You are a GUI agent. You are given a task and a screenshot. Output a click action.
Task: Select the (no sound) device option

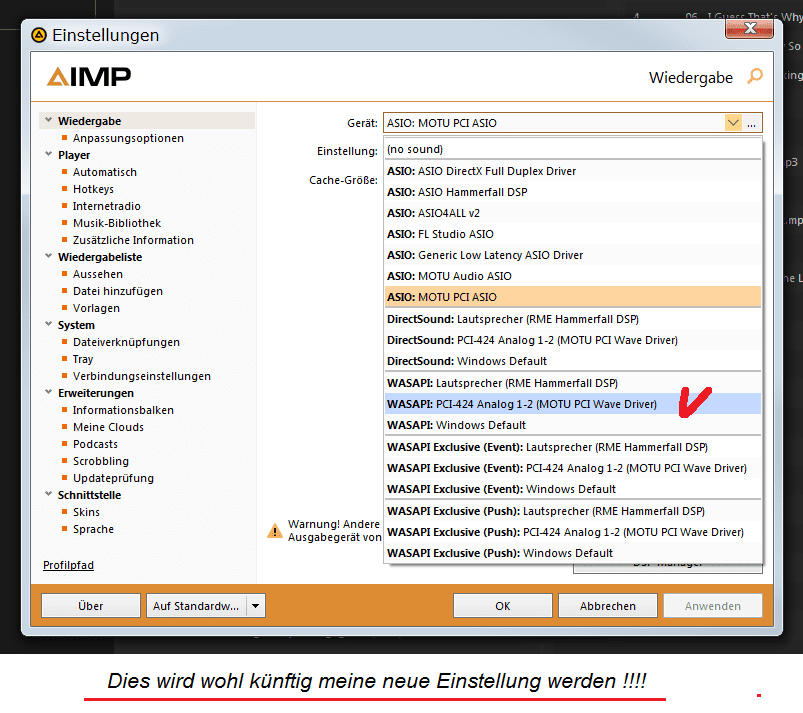pos(573,149)
